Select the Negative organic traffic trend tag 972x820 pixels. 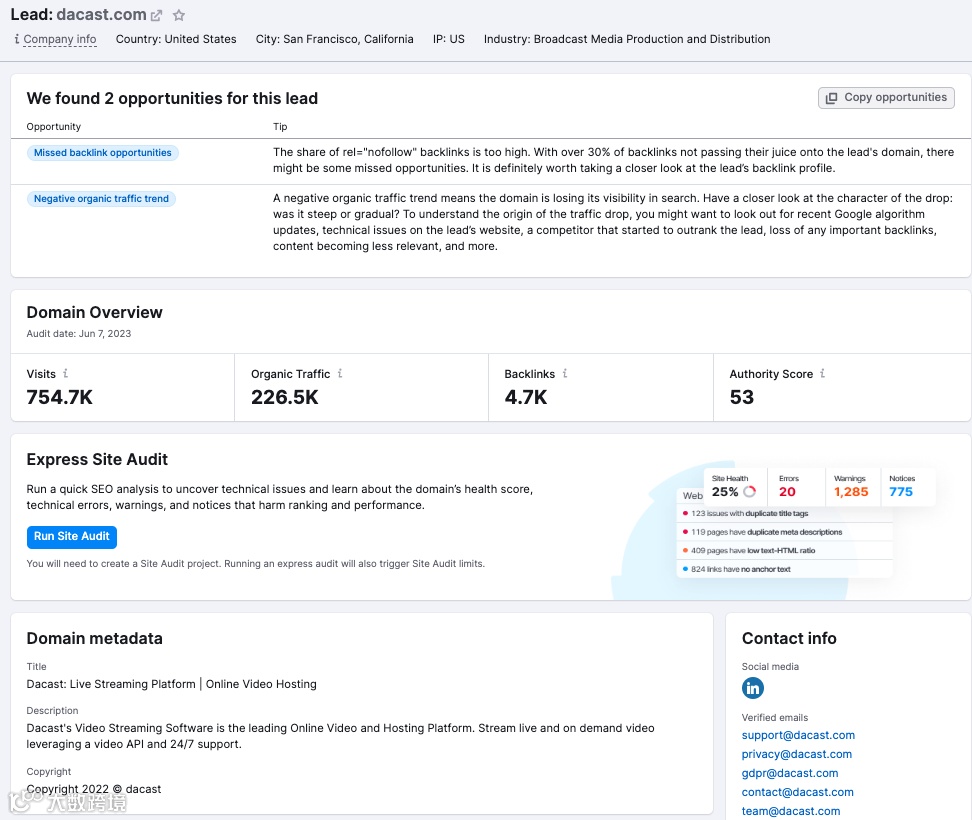coord(101,198)
